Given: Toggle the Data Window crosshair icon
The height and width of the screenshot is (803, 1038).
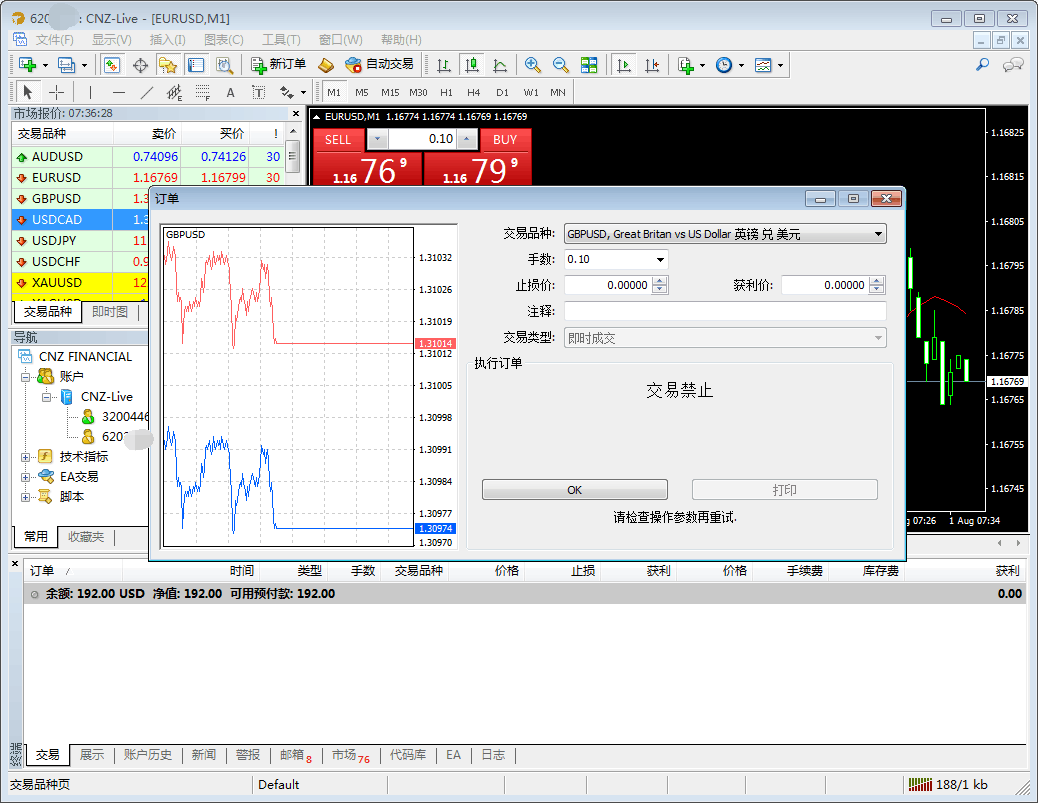Looking at the screenshot, I should 140,65.
